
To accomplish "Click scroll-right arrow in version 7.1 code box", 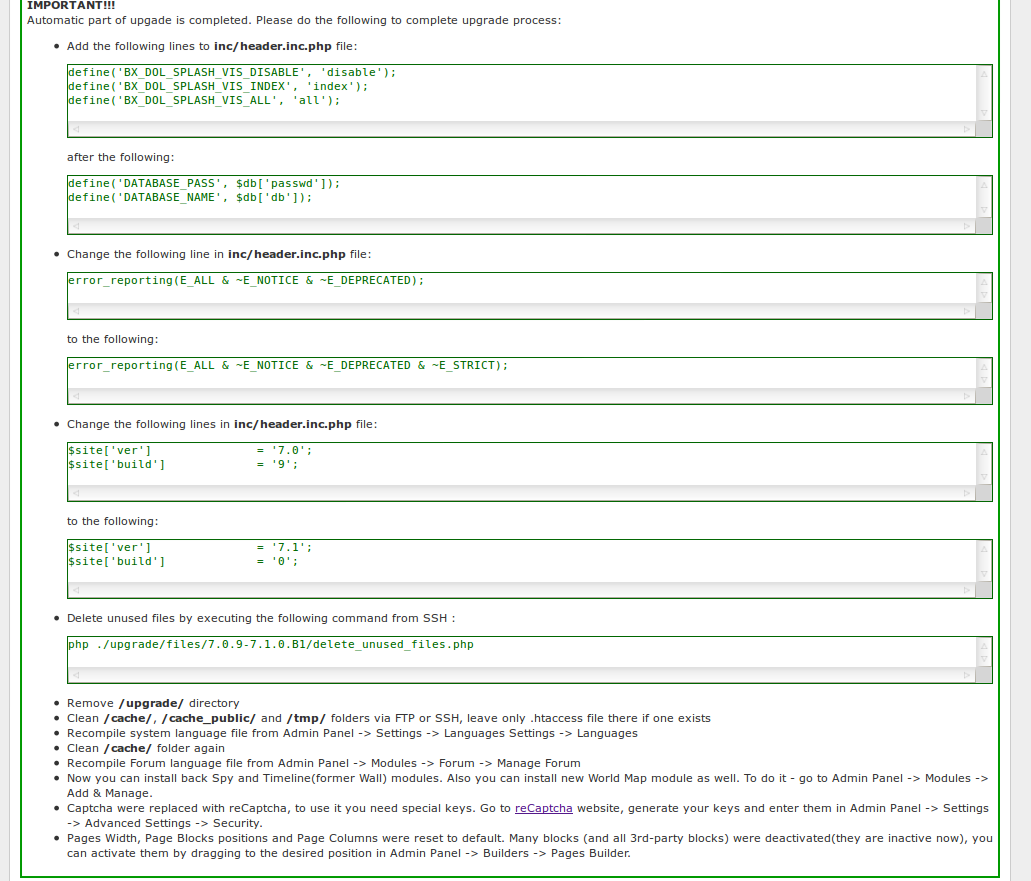I will (x=966, y=591).
